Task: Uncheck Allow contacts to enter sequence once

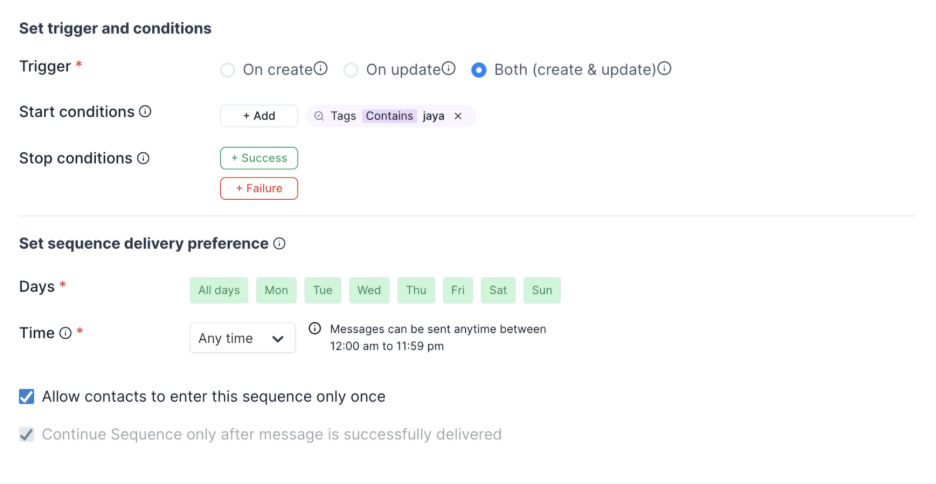Action: [x=27, y=397]
